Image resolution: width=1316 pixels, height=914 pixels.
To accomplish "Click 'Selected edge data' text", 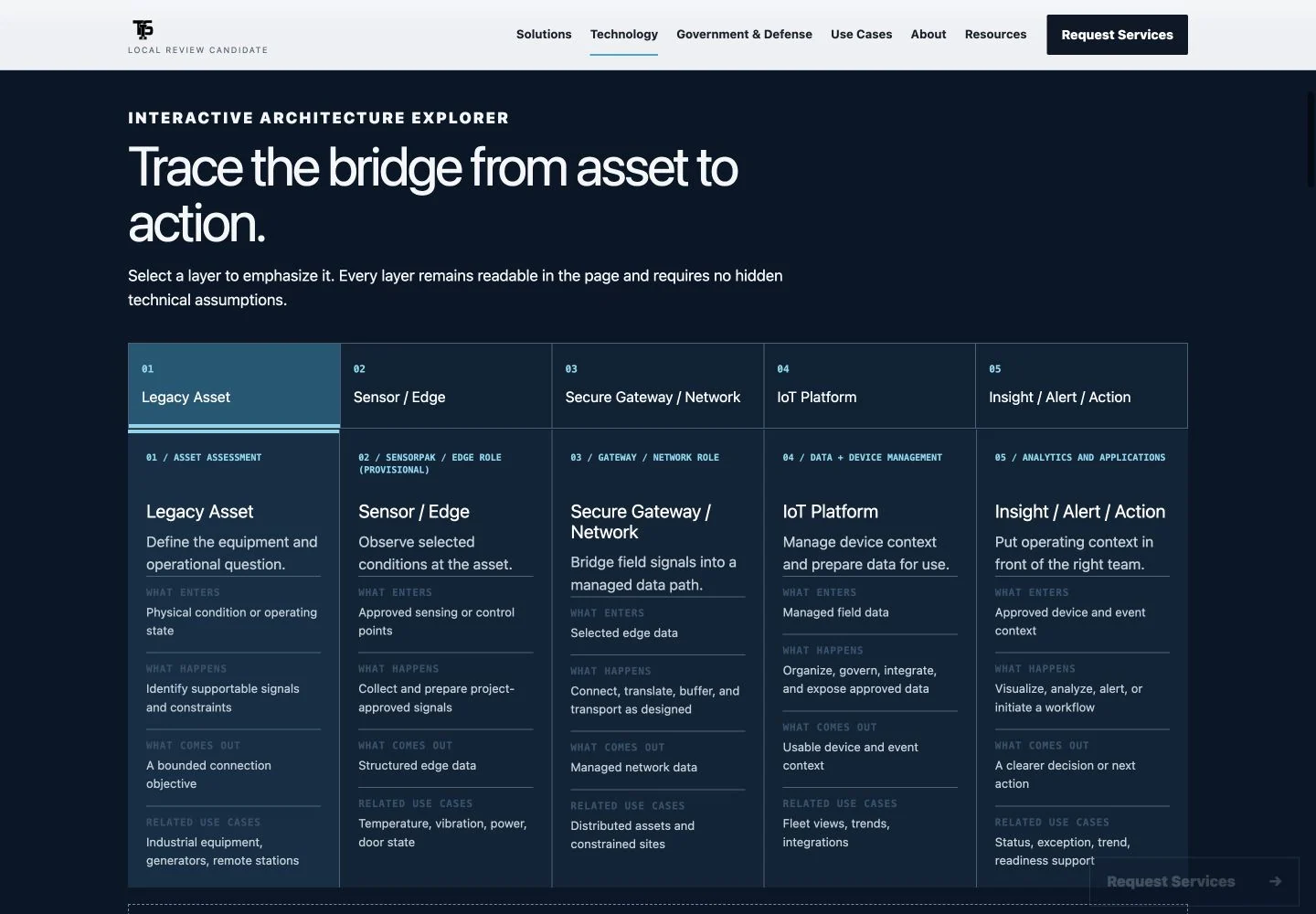I will [x=624, y=632].
